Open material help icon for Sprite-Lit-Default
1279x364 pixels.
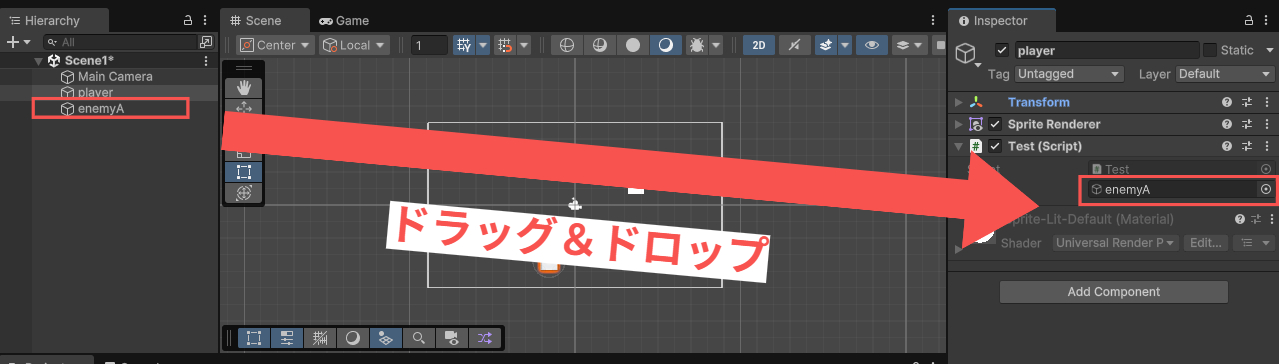click(1240, 219)
